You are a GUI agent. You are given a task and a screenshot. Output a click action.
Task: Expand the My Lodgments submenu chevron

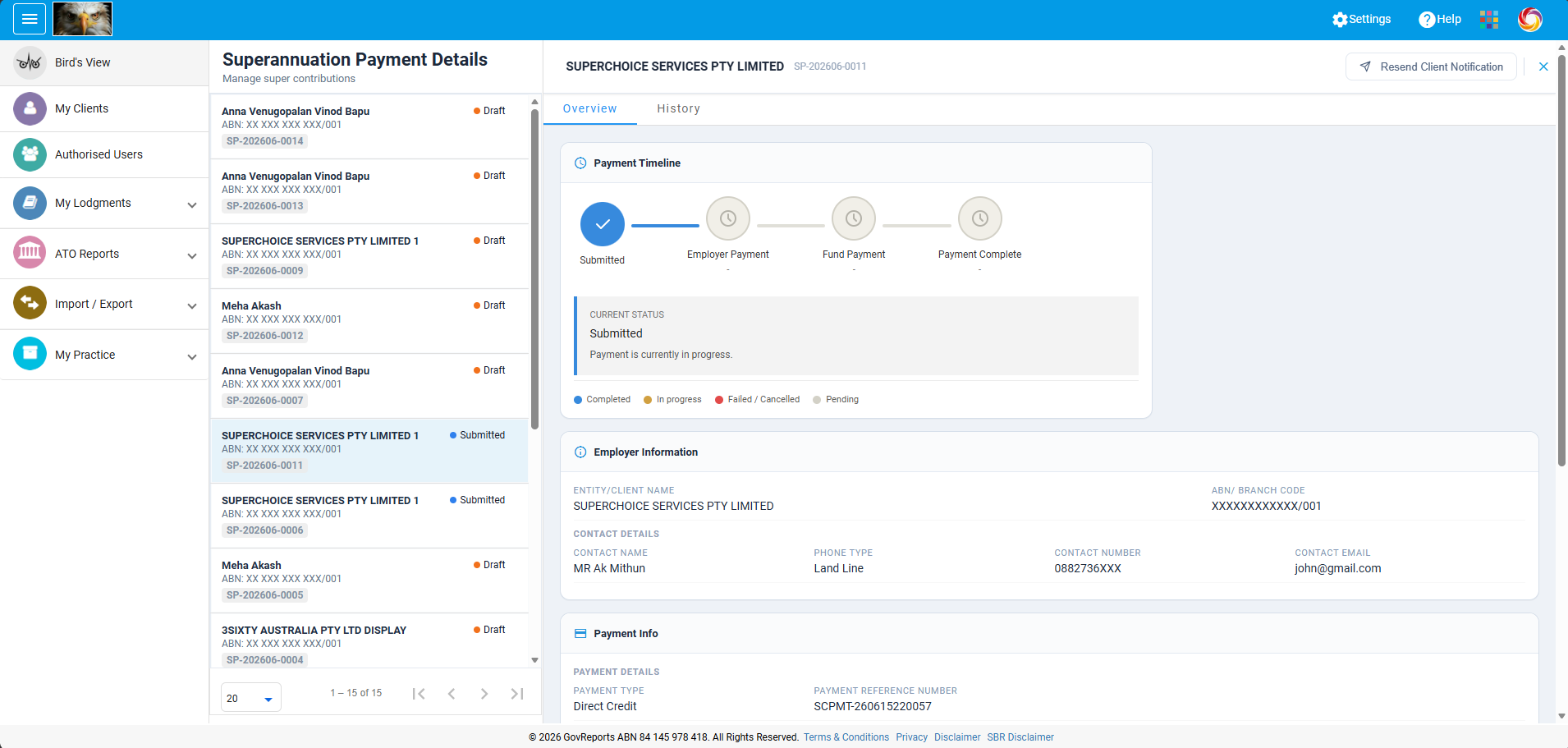(192, 205)
